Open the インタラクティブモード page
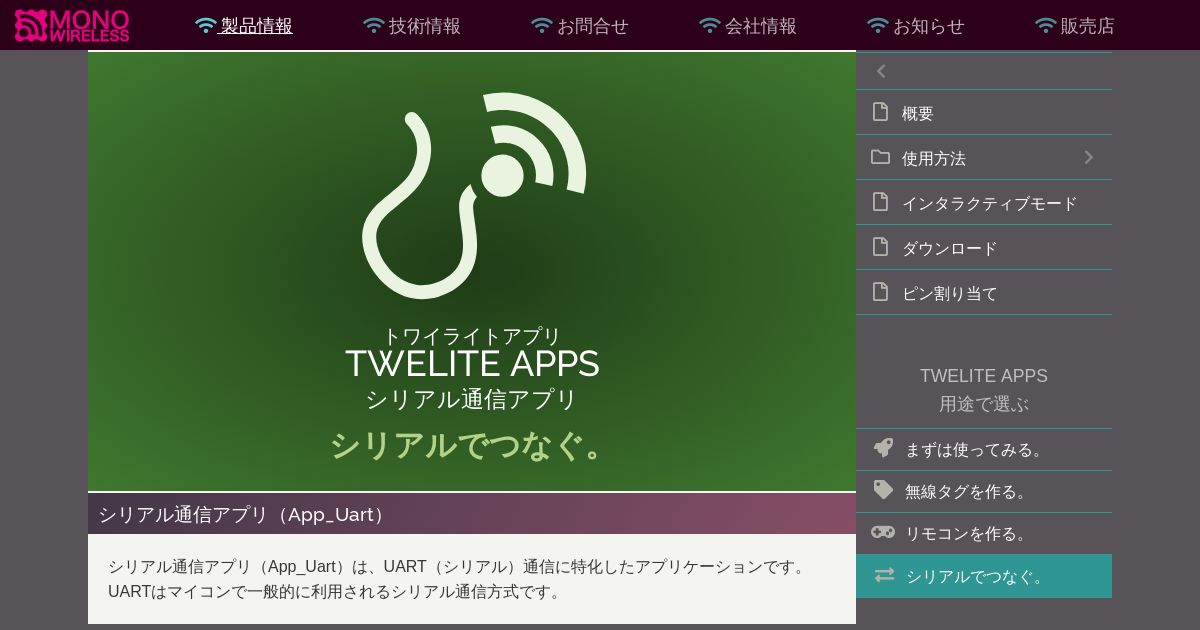Viewport: 1200px width, 630px height. [984, 203]
